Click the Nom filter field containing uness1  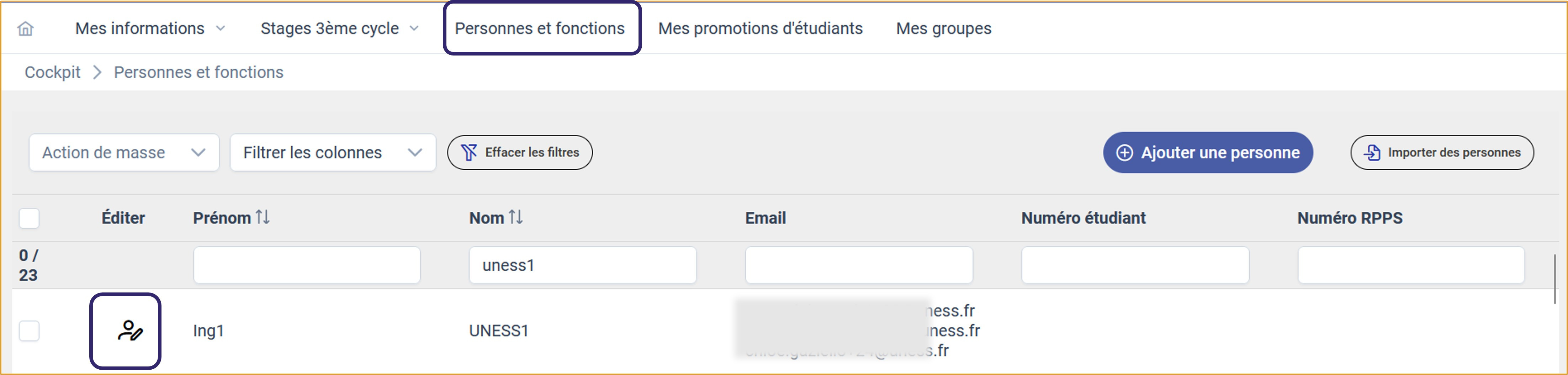582,265
